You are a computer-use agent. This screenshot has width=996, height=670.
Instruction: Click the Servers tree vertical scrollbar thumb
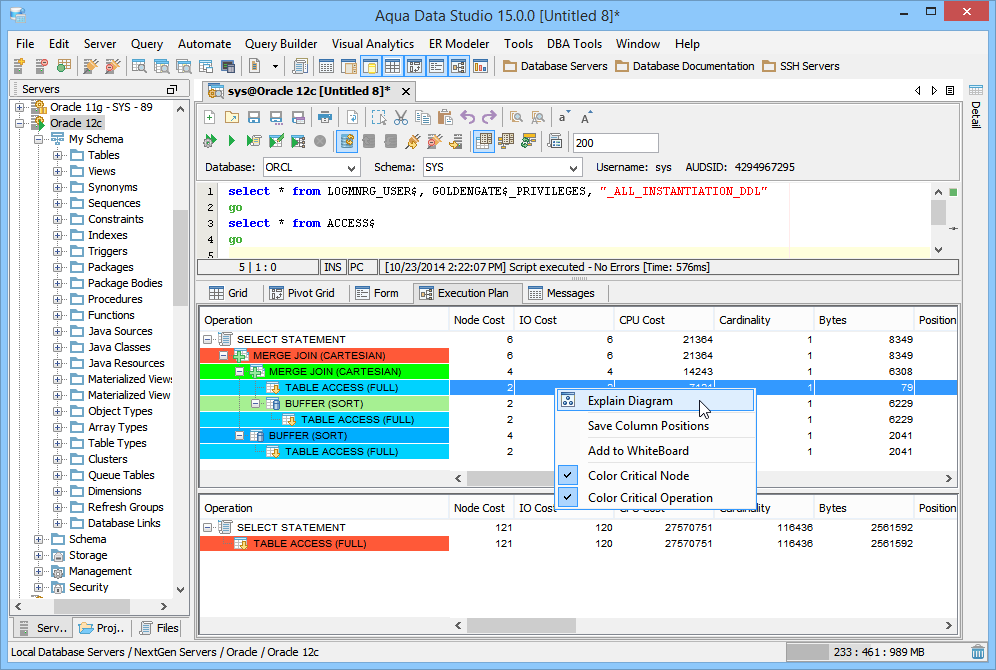[x=180, y=257]
